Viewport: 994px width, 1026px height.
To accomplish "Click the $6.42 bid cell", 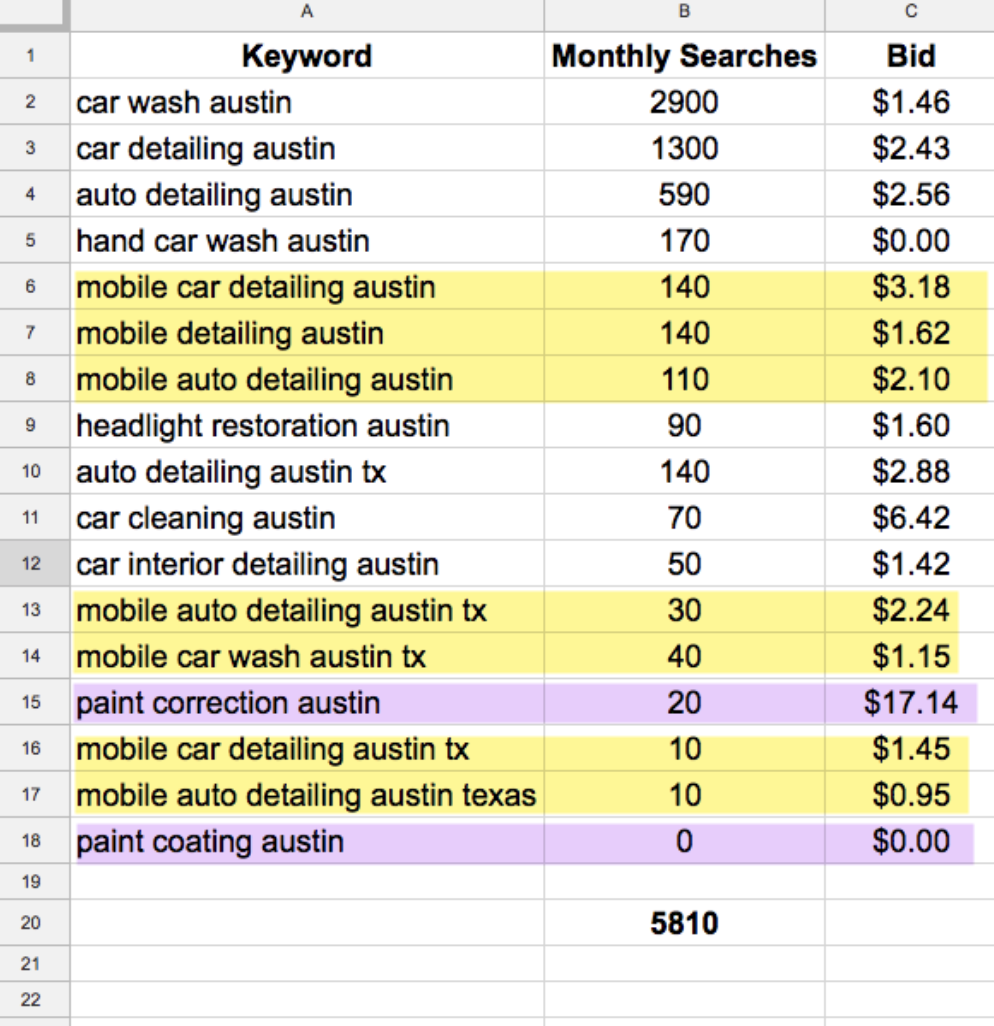I will [x=910, y=519].
